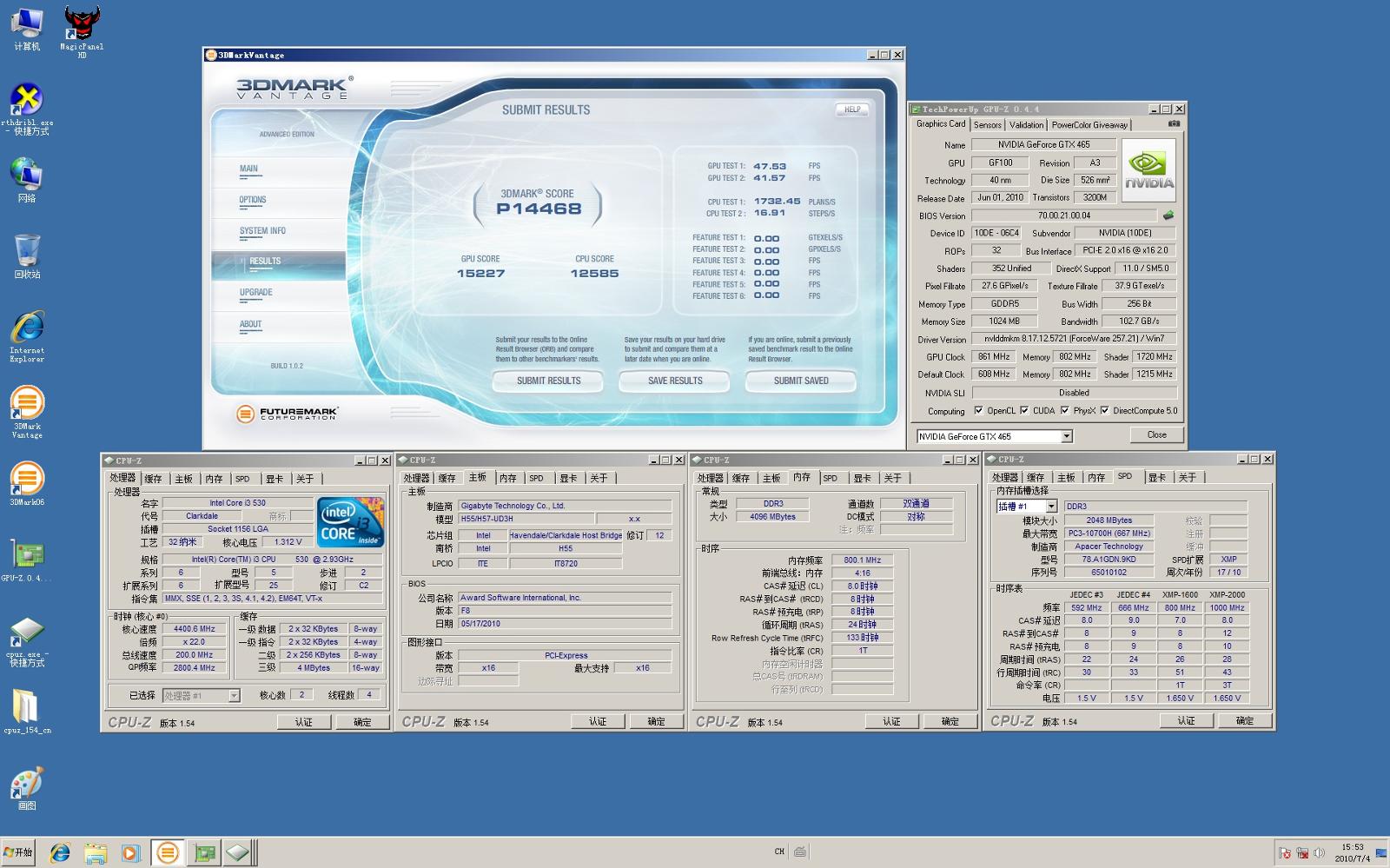Switch to the CPU-Z taskbar button

(238, 853)
